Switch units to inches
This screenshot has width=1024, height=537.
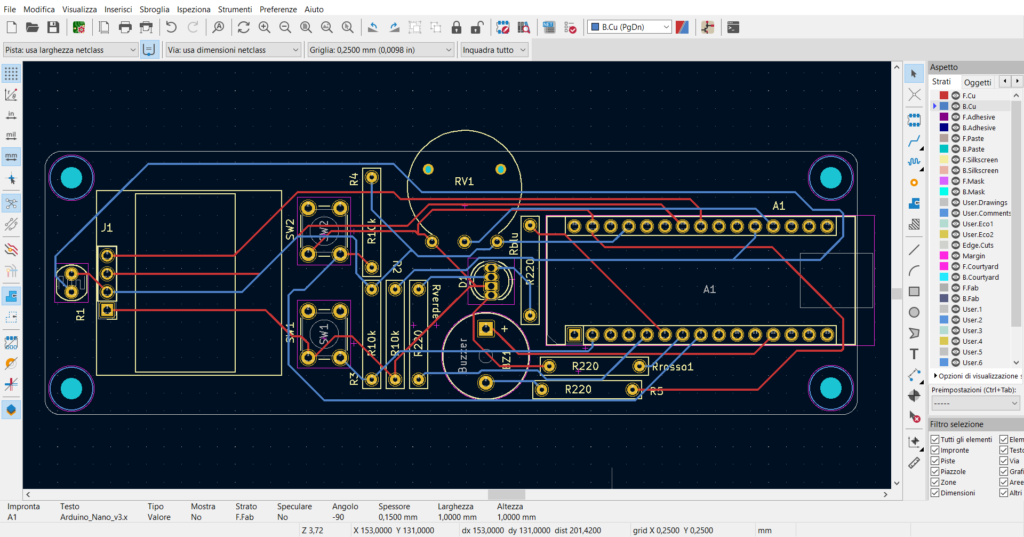[11, 115]
